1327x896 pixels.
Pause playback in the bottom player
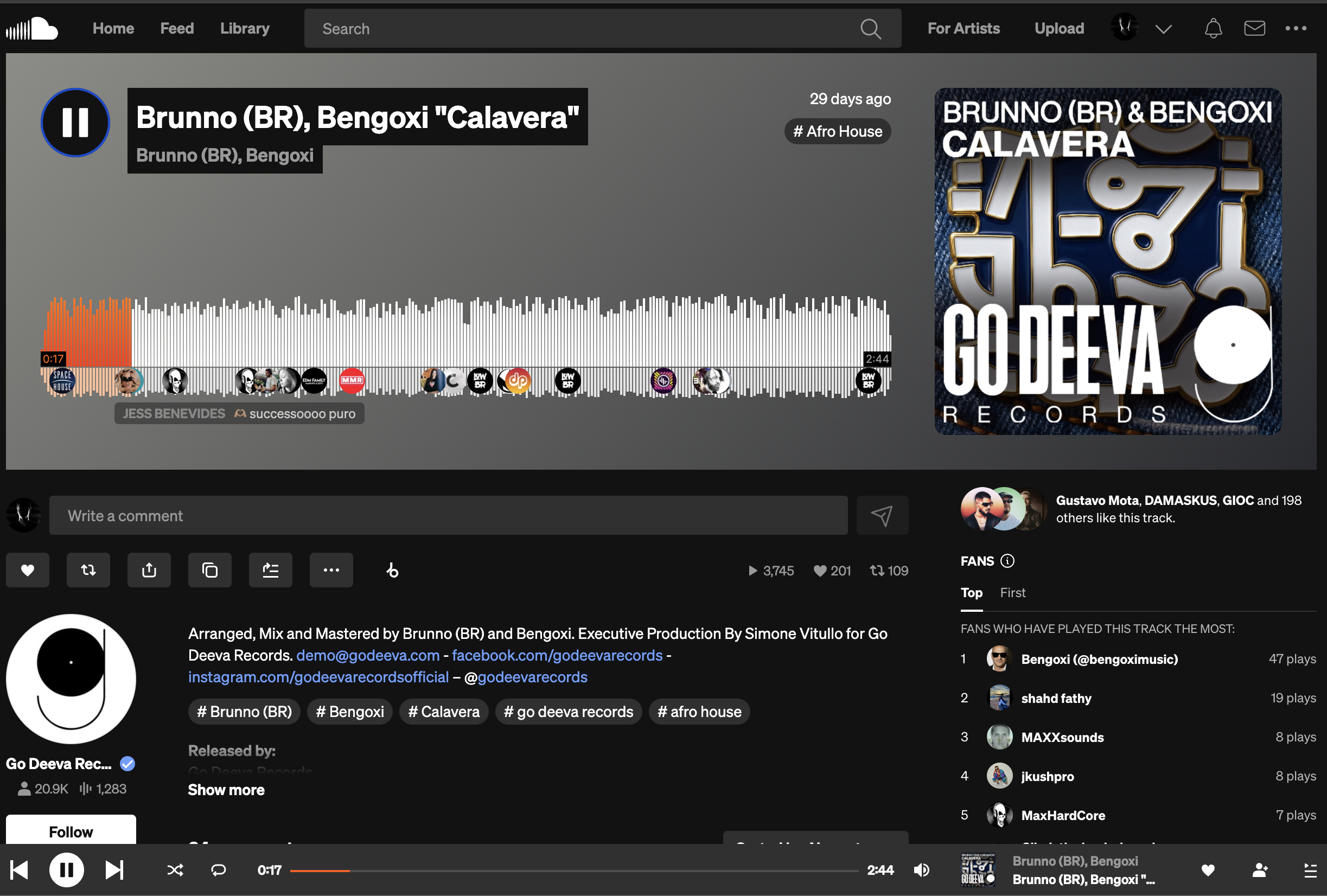(x=67, y=870)
